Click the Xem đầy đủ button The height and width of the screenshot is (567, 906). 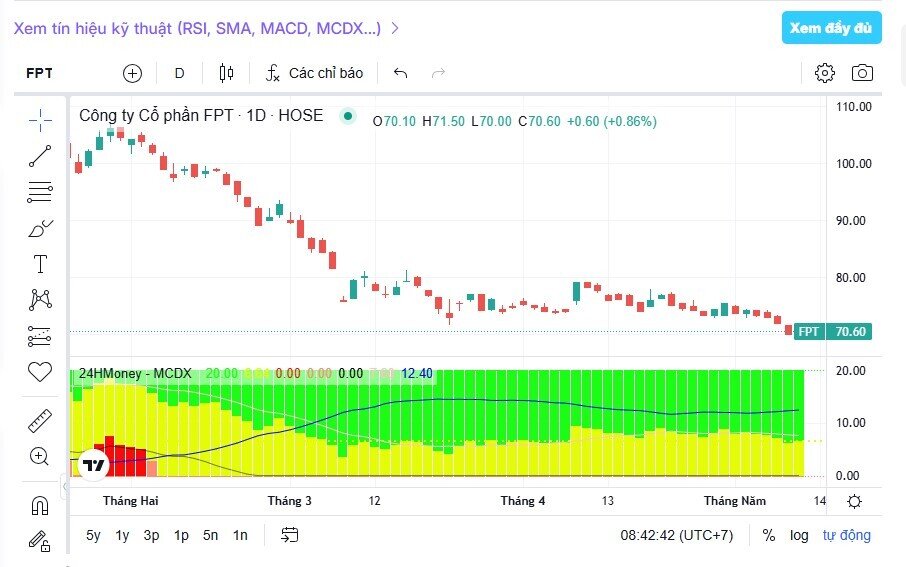[831, 28]
